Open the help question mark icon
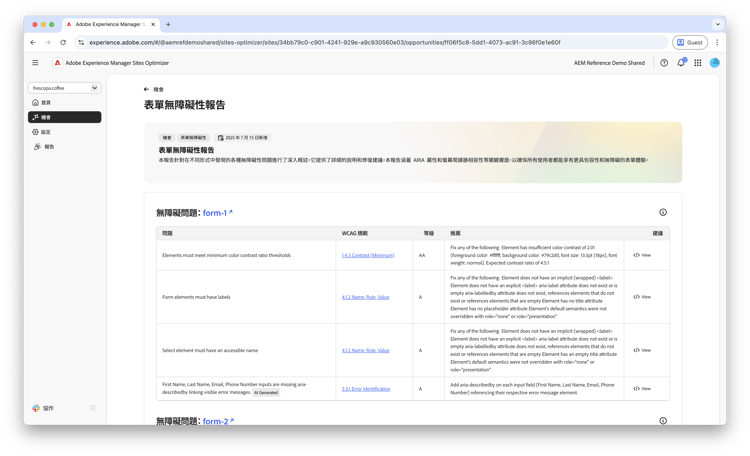Viewport: 750px width, 456px height. pyautogui.click(x=664, y=63)
